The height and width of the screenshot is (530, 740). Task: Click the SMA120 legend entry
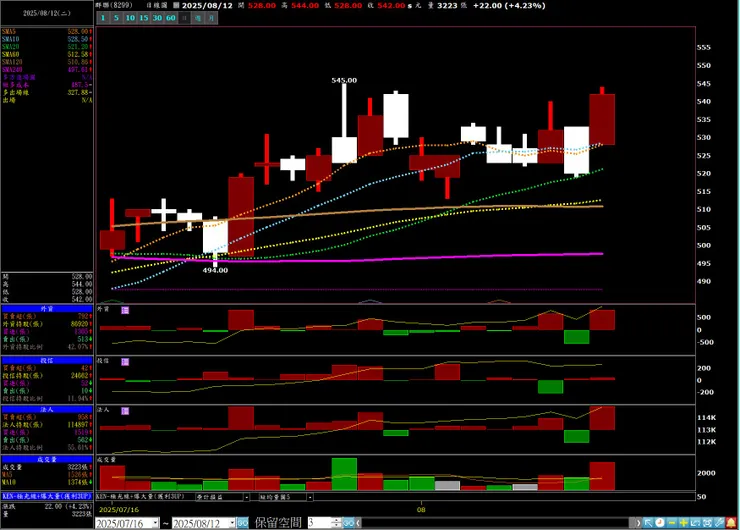coord(47,62)
